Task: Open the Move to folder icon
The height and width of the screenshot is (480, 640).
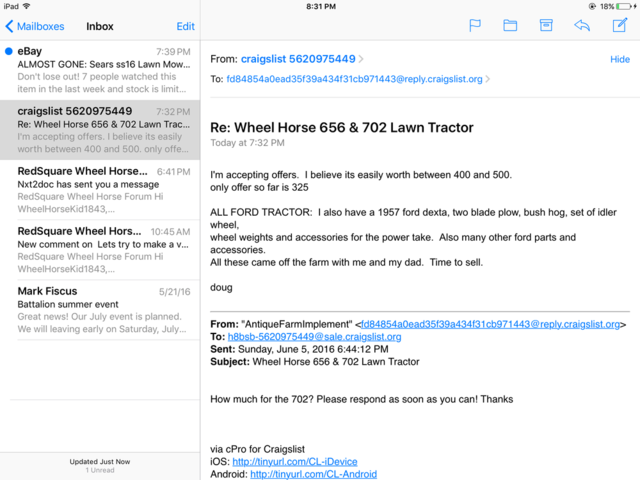Action: point(510,26)
